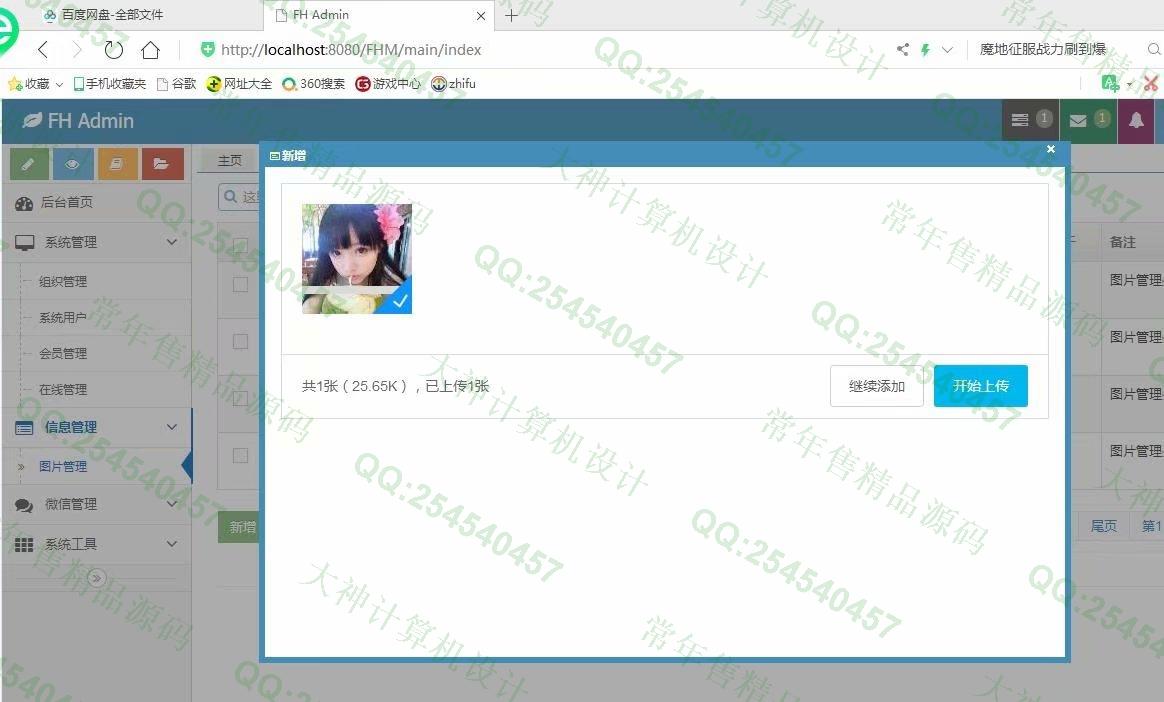
Task: Open the 收藏 favorites star bookmark
Action: click(29, 84)
